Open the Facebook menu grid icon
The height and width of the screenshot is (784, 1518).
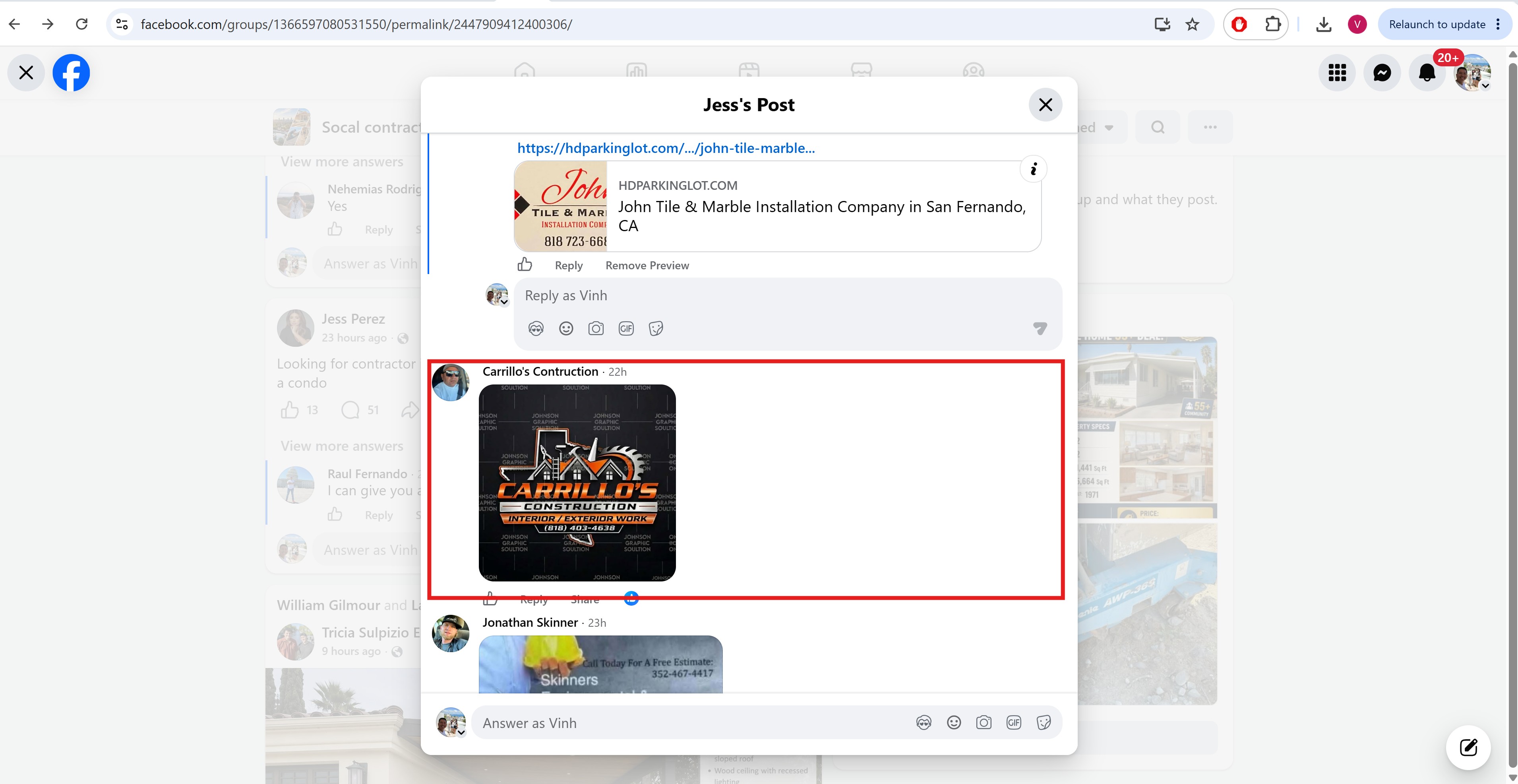(x=1337, y=73)
